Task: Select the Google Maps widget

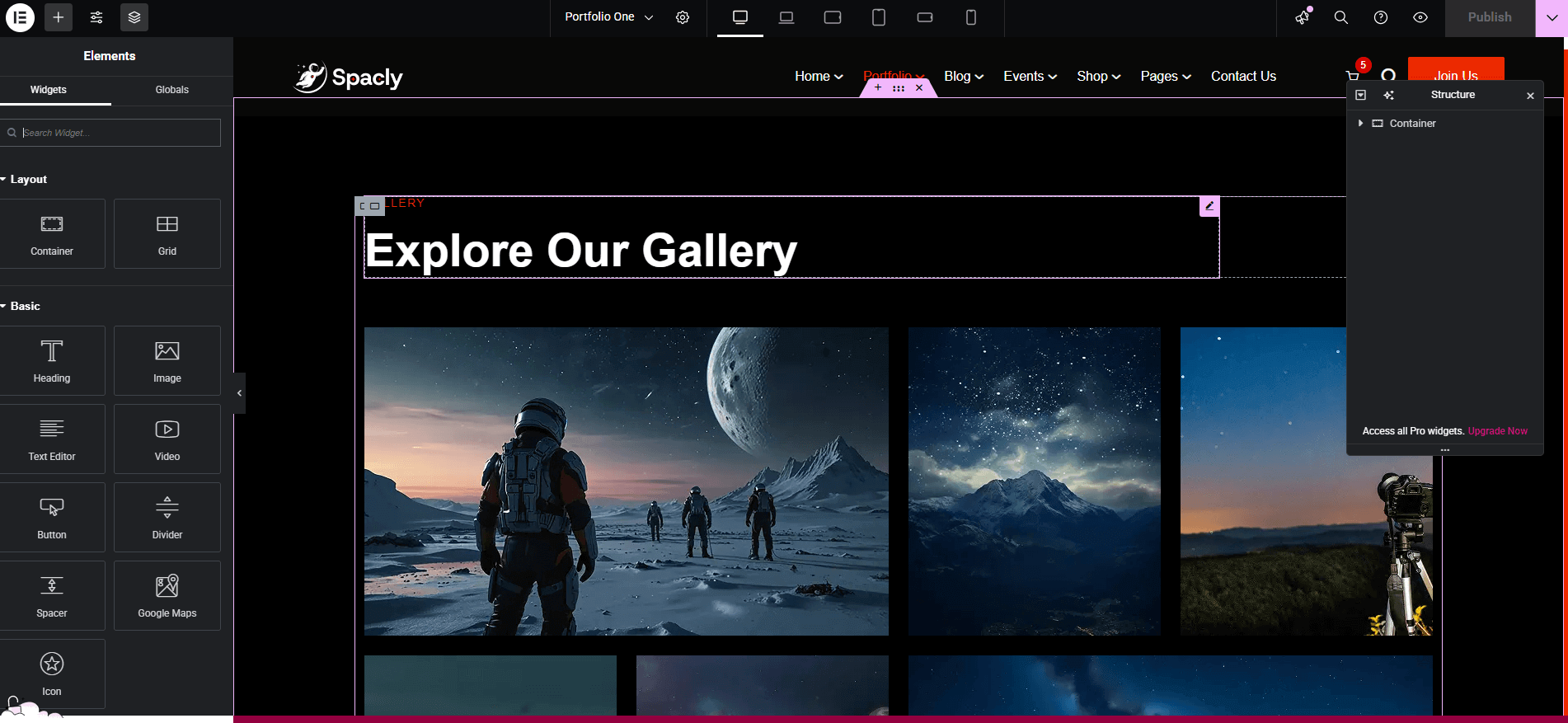Action: (x=167, y=596)
